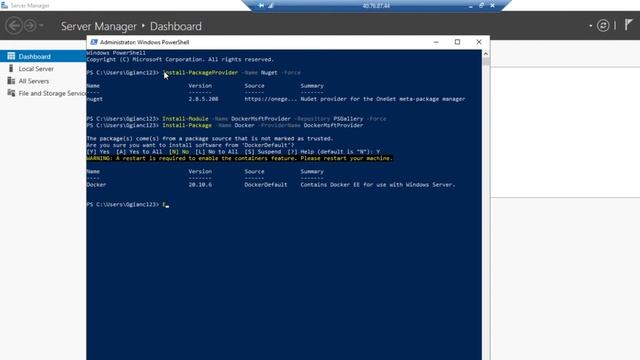
Task: Click the Install-Module command line
Action: (236, 118)
